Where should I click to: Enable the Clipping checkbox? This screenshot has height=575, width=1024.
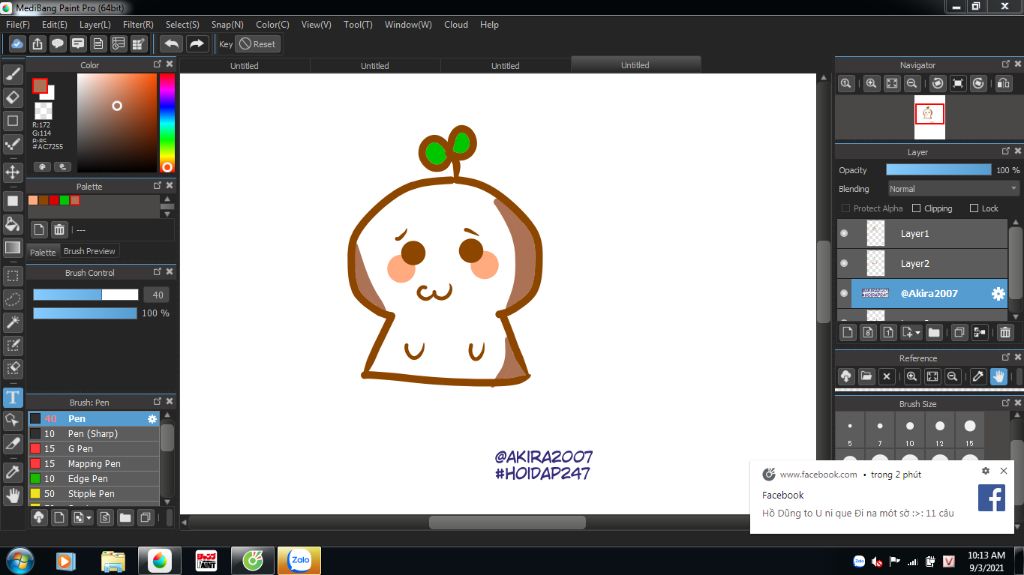[x=916, y=208]
